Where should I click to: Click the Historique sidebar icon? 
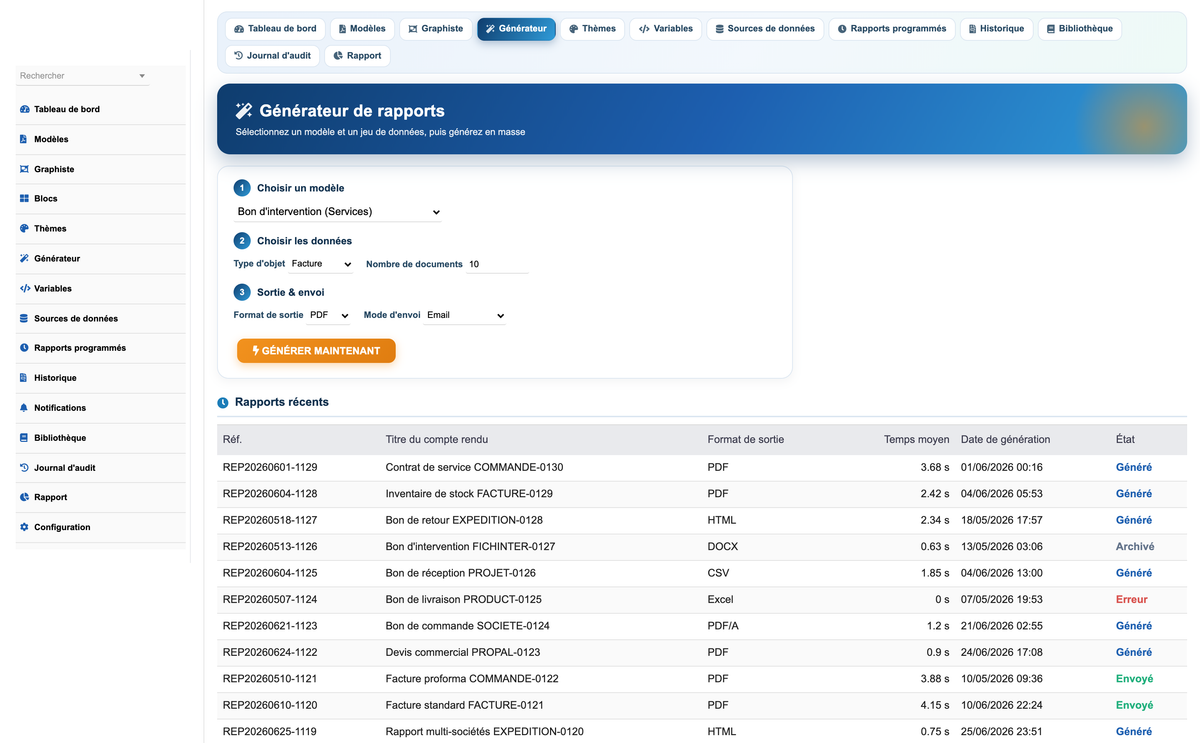tap(24, 378)
